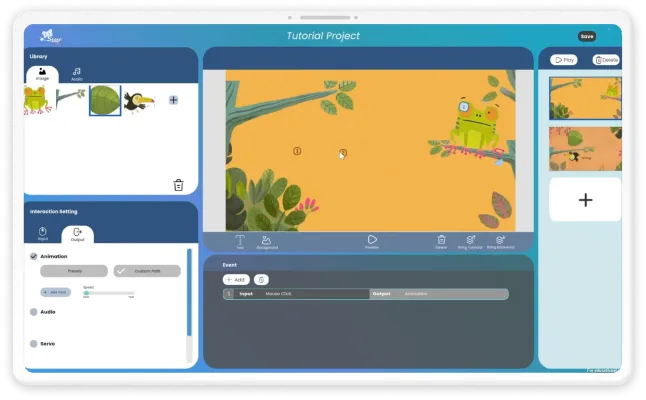
Task: Click the event row handle before Input
Action: (229, 294)
